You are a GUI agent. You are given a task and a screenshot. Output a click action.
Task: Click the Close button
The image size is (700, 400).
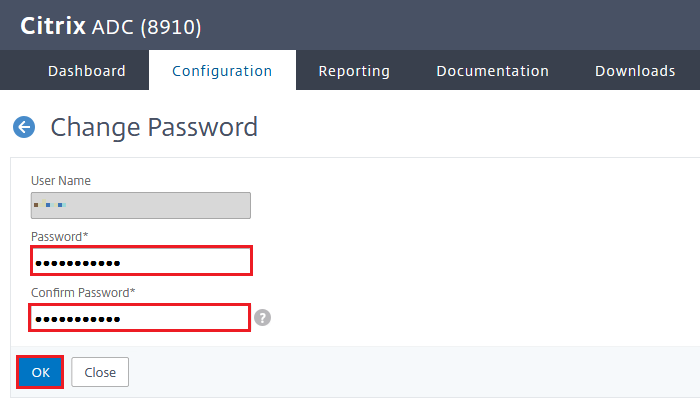coord(100,372)
